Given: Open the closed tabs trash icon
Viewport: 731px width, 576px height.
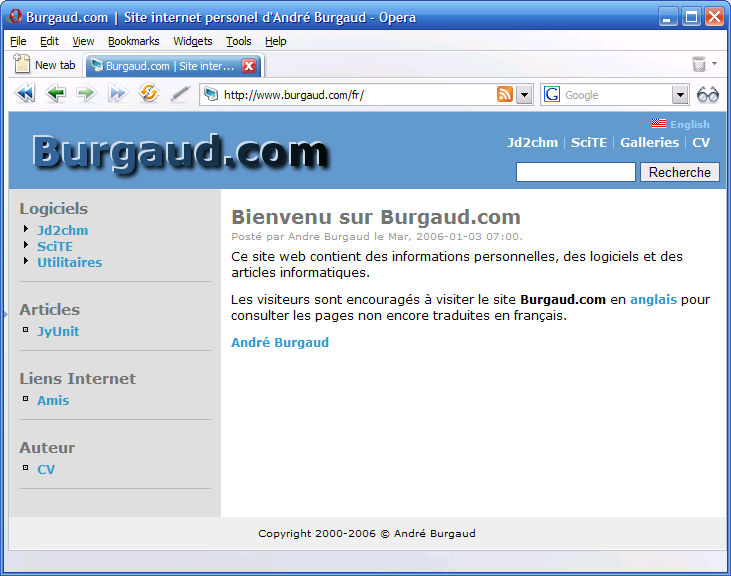Looking at the screenshot, I should 699,65.
